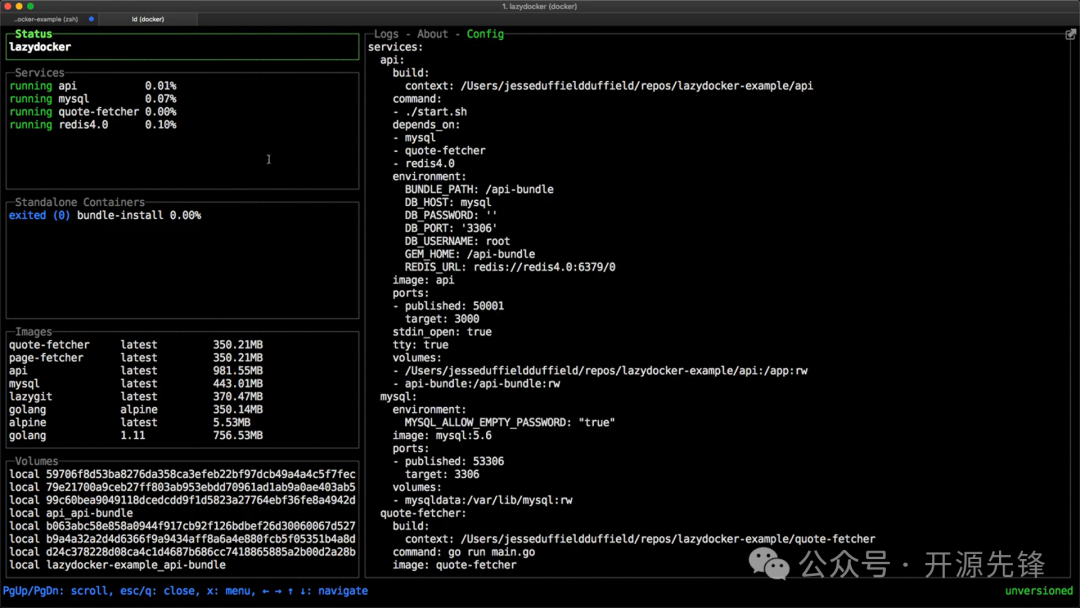Click the 'target: 3000' line
The width and height of the screenshot is (1080, 608).
(442, 319)
